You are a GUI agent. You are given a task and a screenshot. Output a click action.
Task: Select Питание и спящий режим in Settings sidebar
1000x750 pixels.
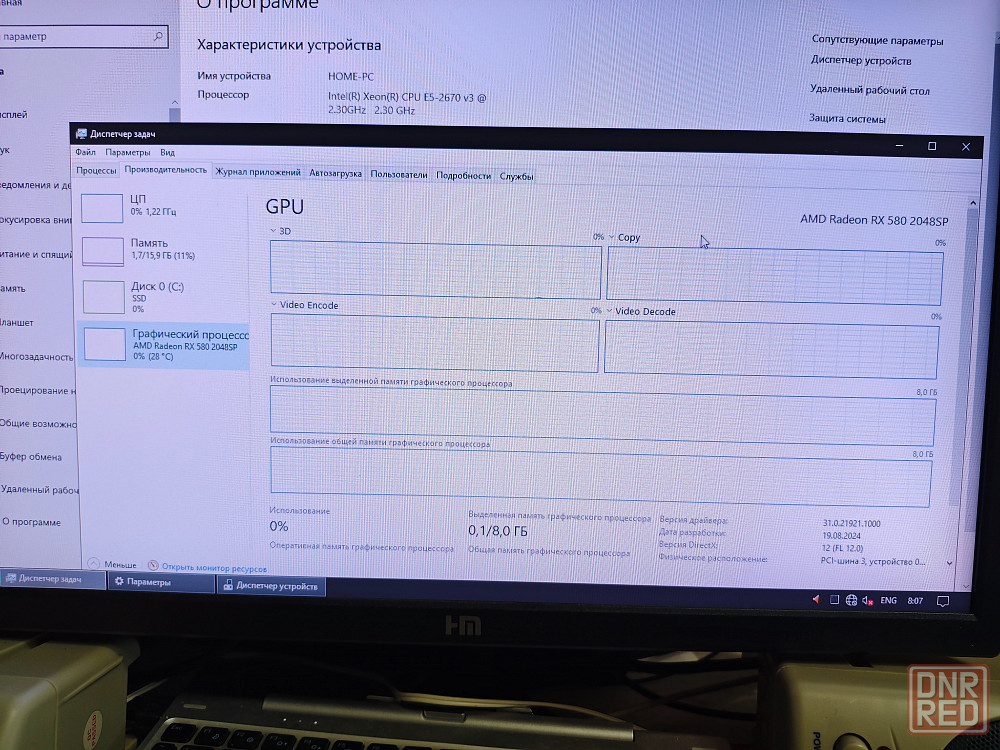tap(36, 254)
